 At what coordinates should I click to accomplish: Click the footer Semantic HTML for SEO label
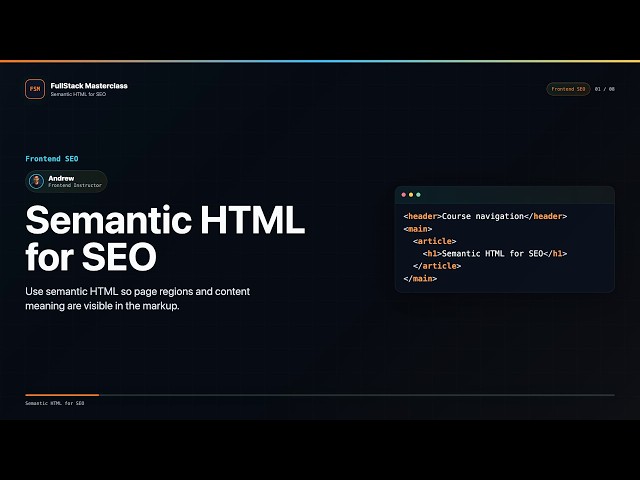pyautogui.click(x=55, y=403)
